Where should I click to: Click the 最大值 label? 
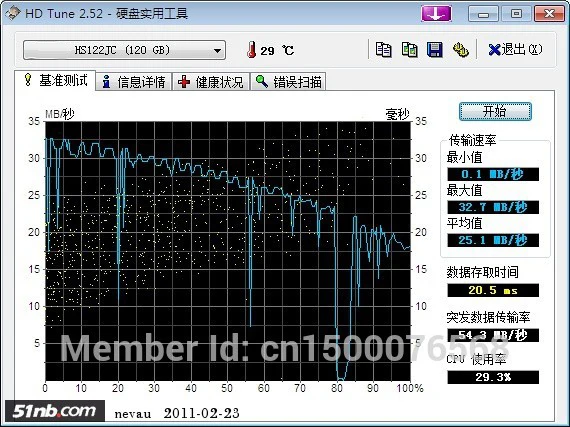(465, 190)
